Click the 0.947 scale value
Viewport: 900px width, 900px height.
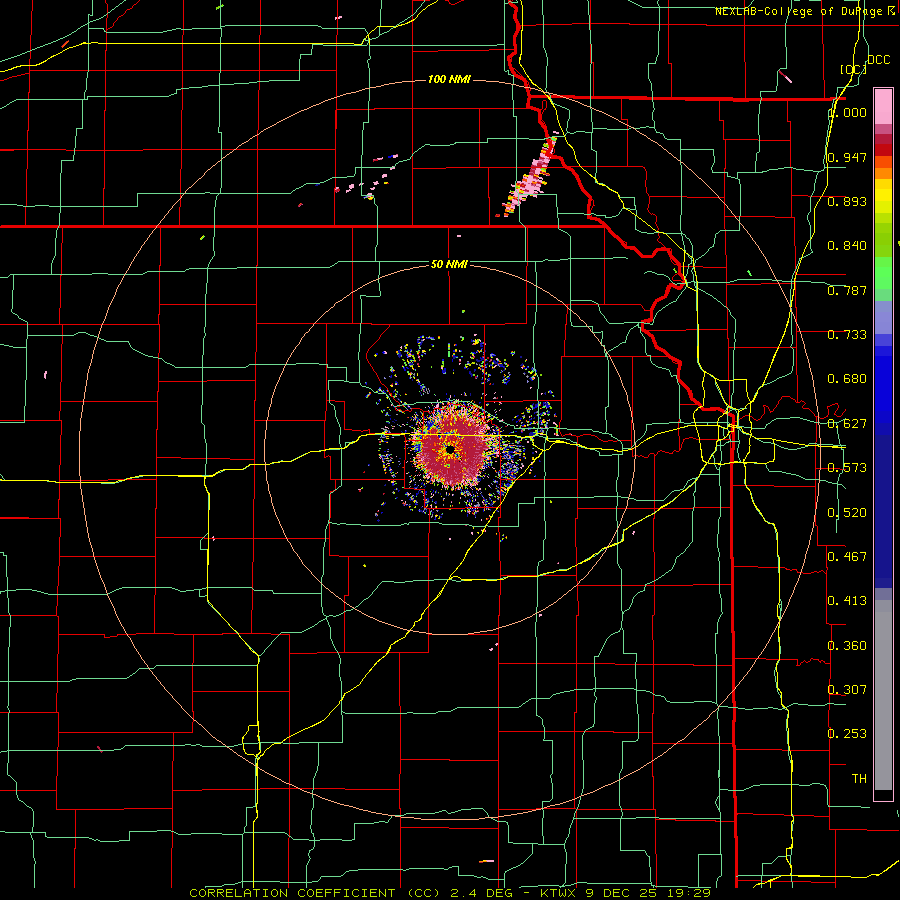click(847, 157)
